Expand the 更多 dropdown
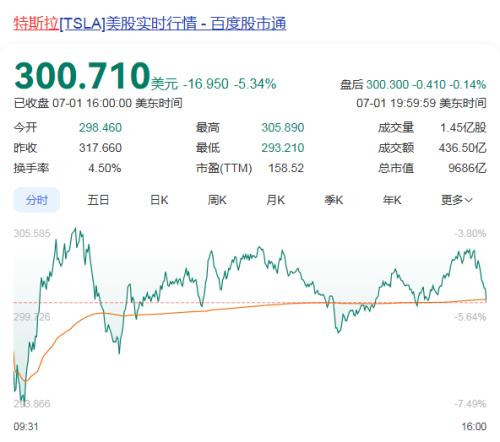Screen dimensions: 500x442 click(456, 200)
